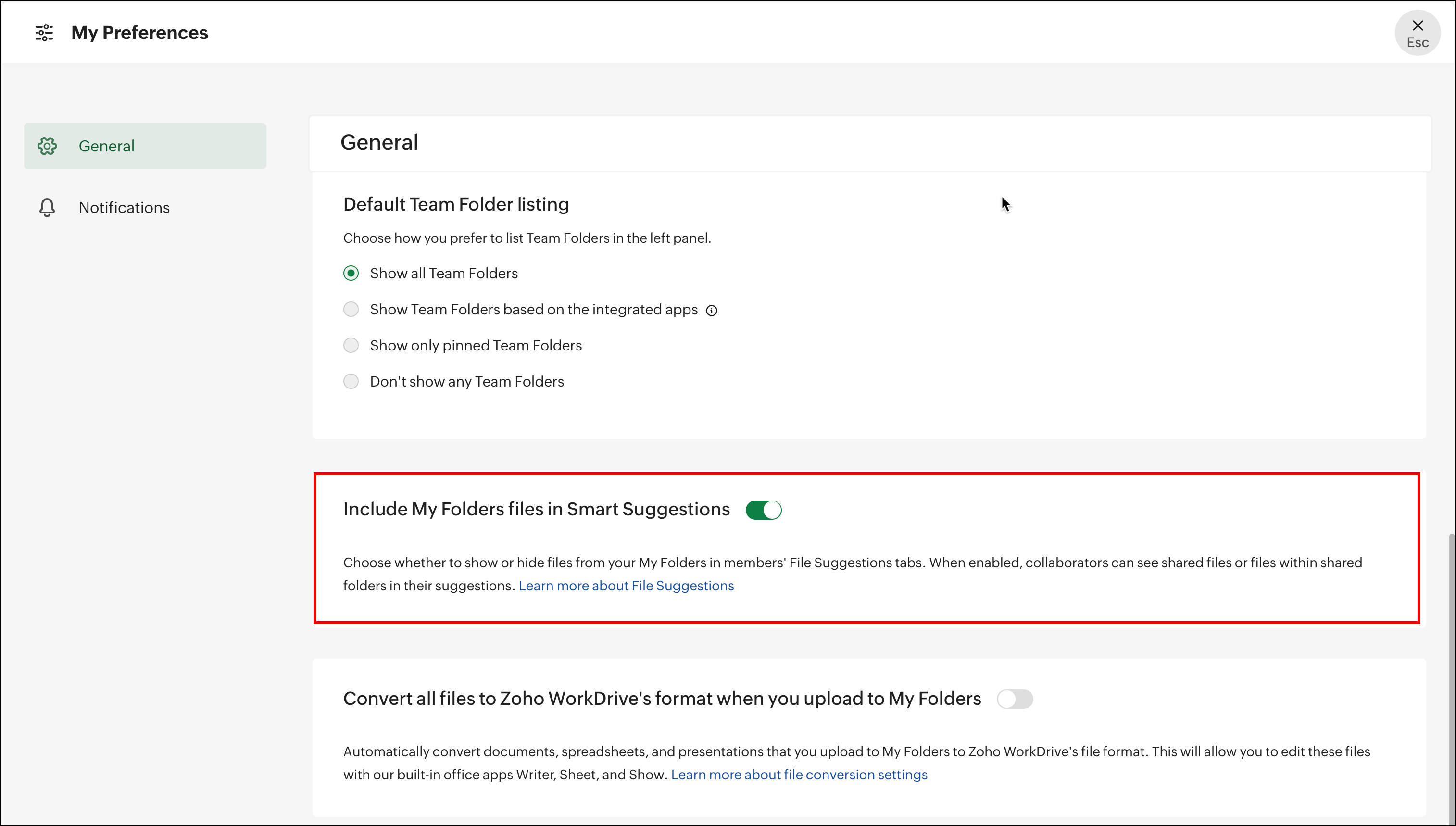Click the preferences sliders icon in header

pos(44,32)
